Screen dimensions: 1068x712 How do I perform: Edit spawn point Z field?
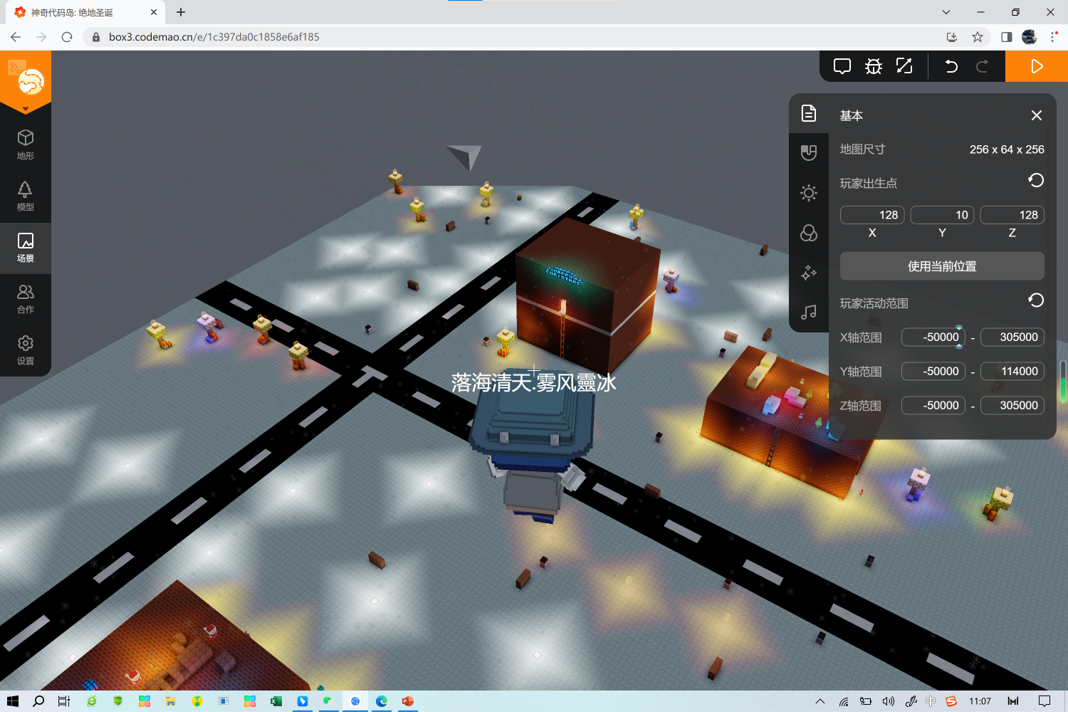click(x=1012, y=215)
